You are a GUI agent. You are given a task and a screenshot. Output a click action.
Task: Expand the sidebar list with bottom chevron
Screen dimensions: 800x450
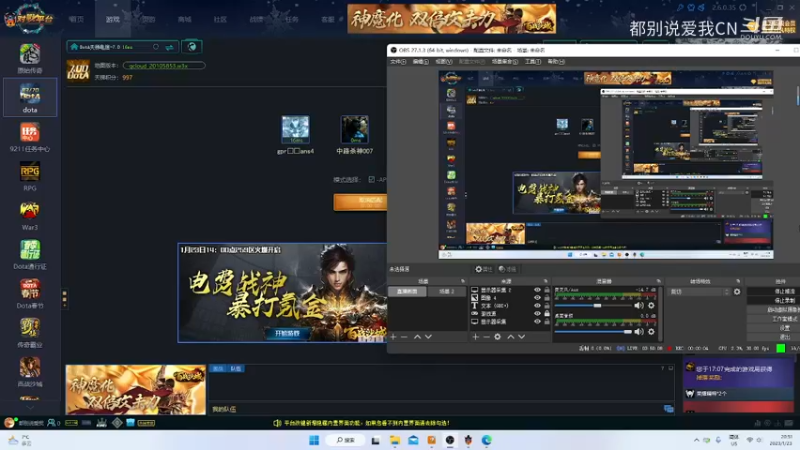pyautogui.click(x=30, y=408)
